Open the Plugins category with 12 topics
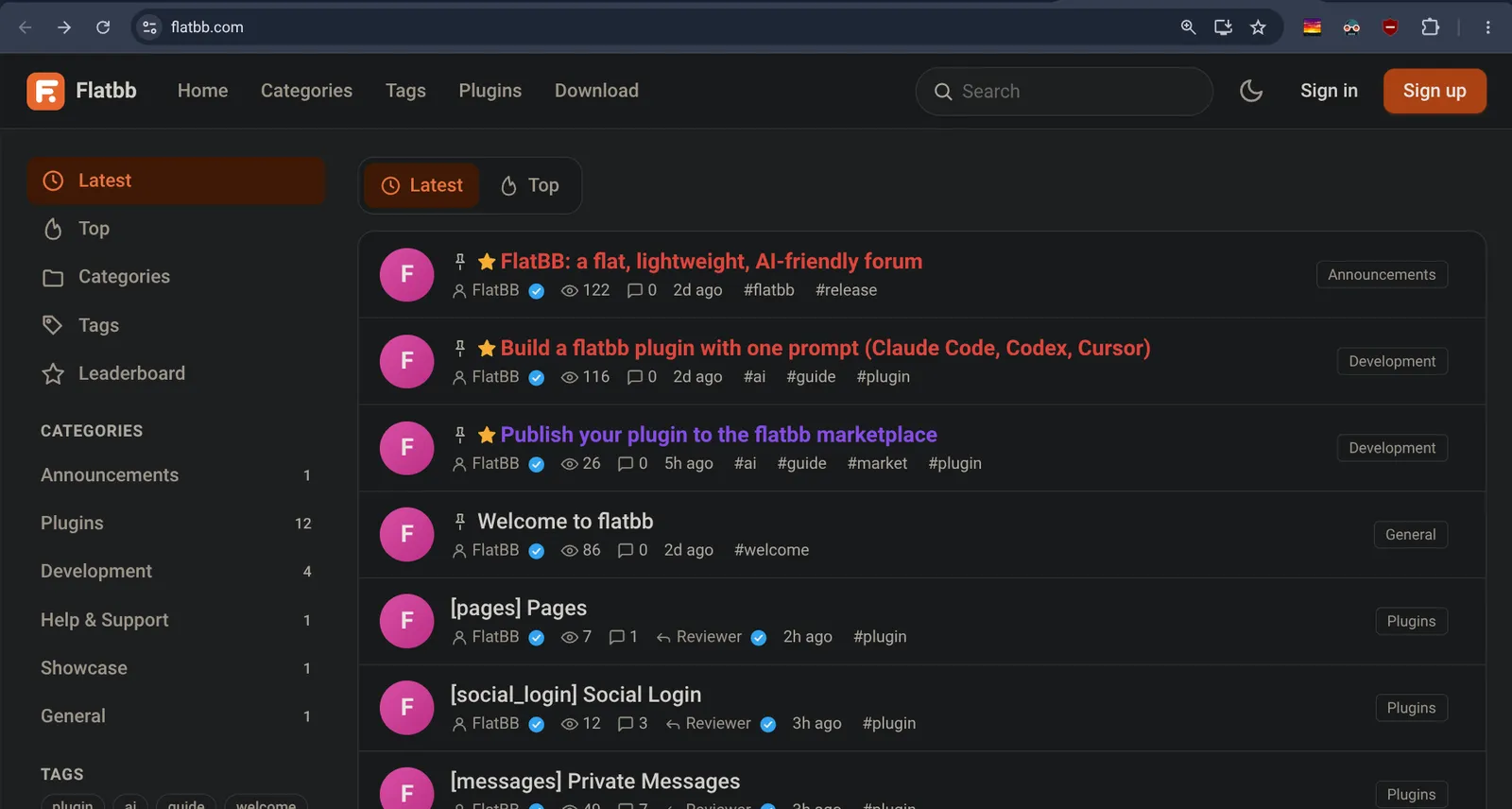1512x809 pixels. [x=176, y=524]
